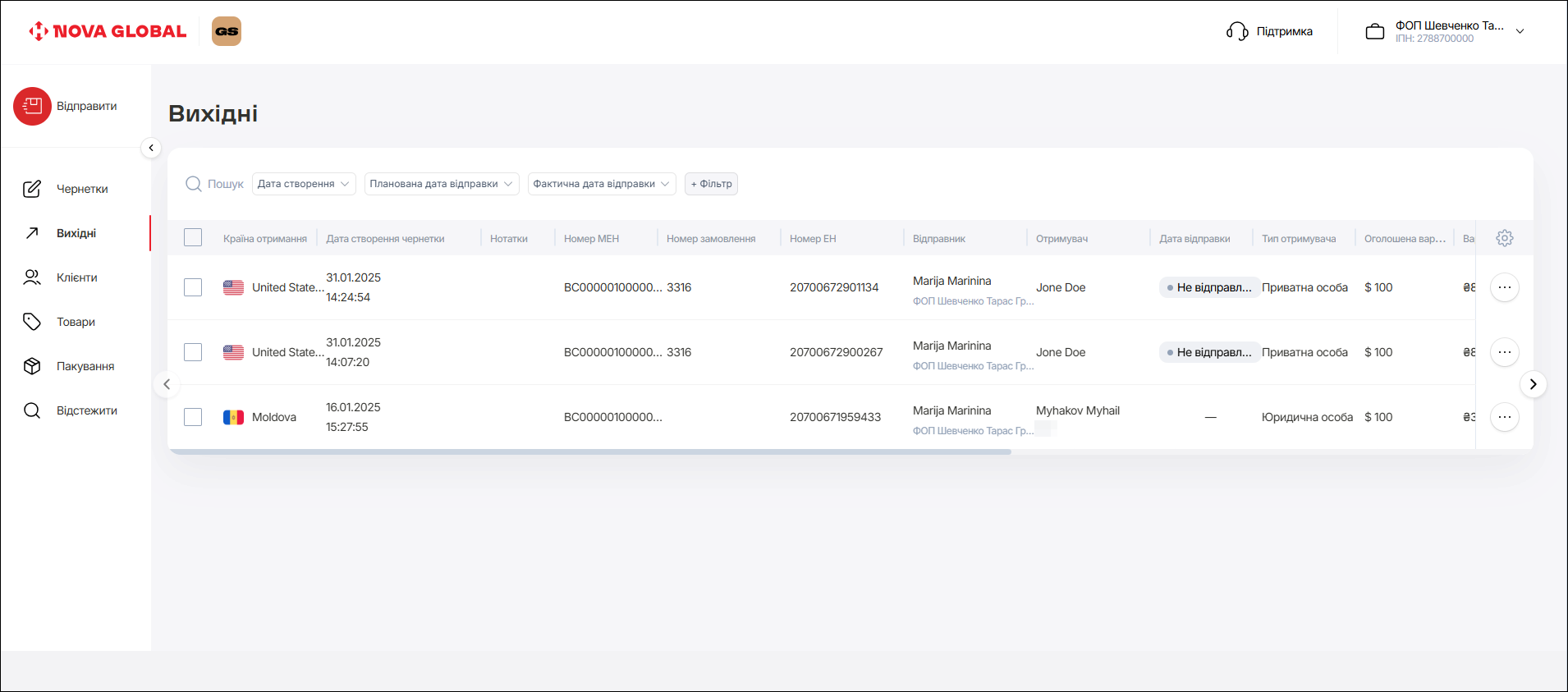Select checkbox for the Moldova shipment

click(x=193, y=417)
